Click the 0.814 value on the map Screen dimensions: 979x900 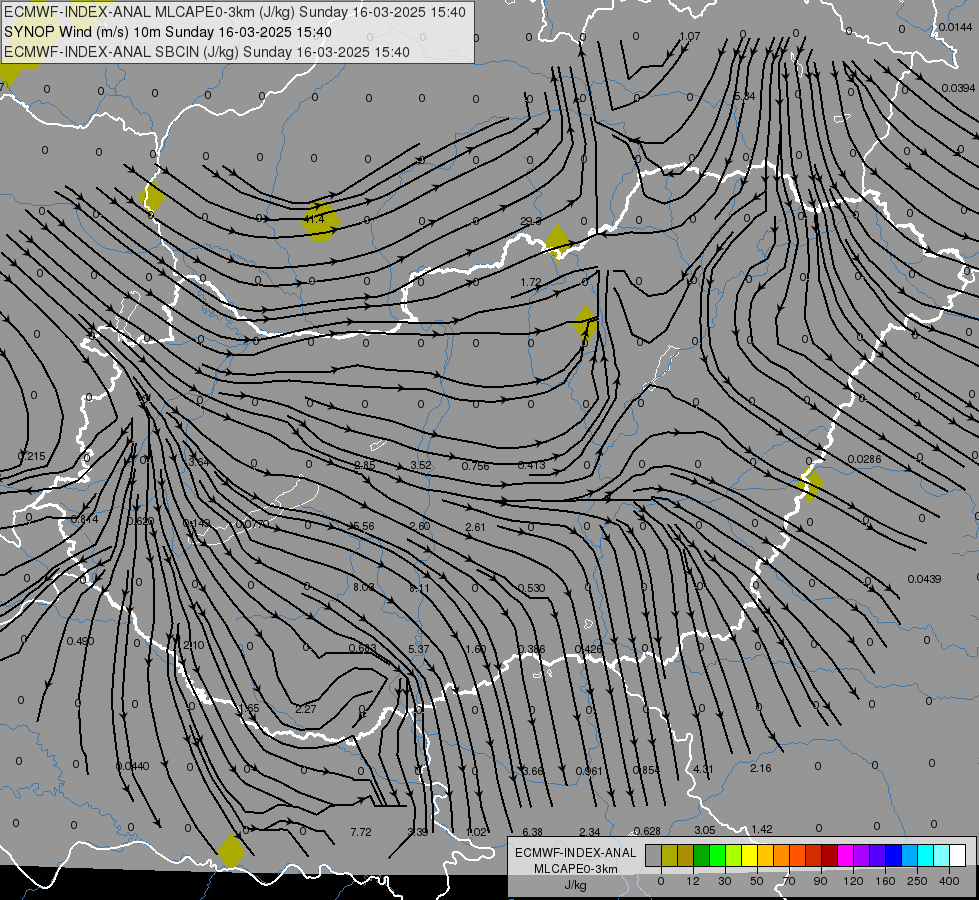pos(84,519)
